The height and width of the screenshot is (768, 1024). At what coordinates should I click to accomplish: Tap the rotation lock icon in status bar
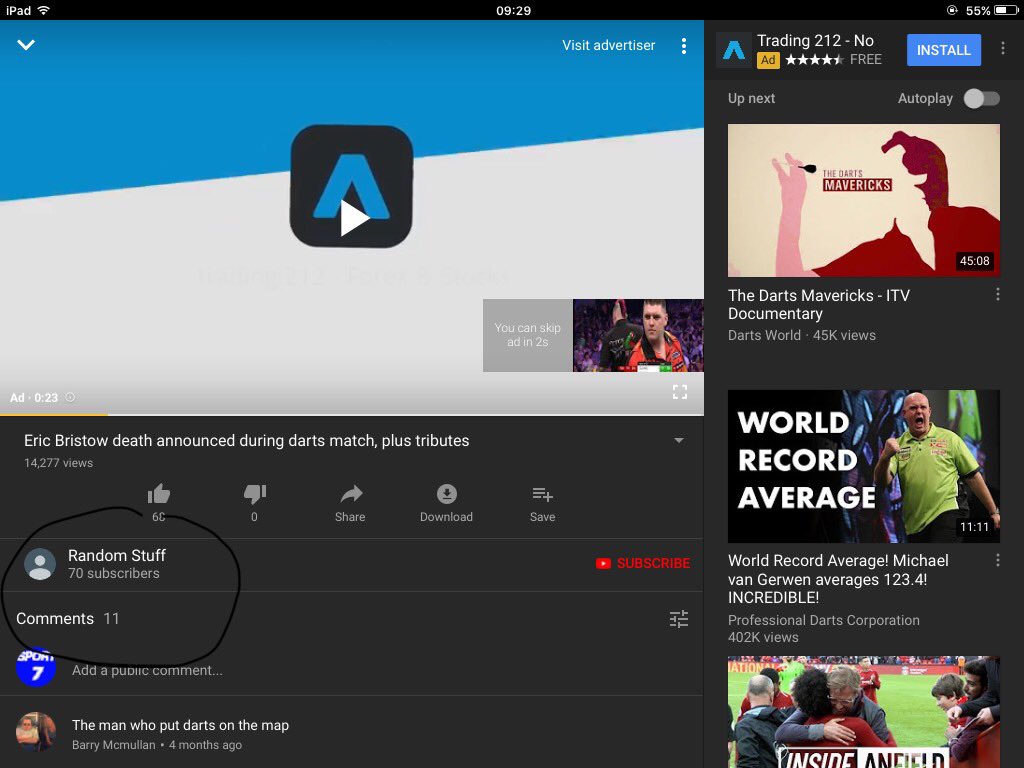click(x=952, y=10)
